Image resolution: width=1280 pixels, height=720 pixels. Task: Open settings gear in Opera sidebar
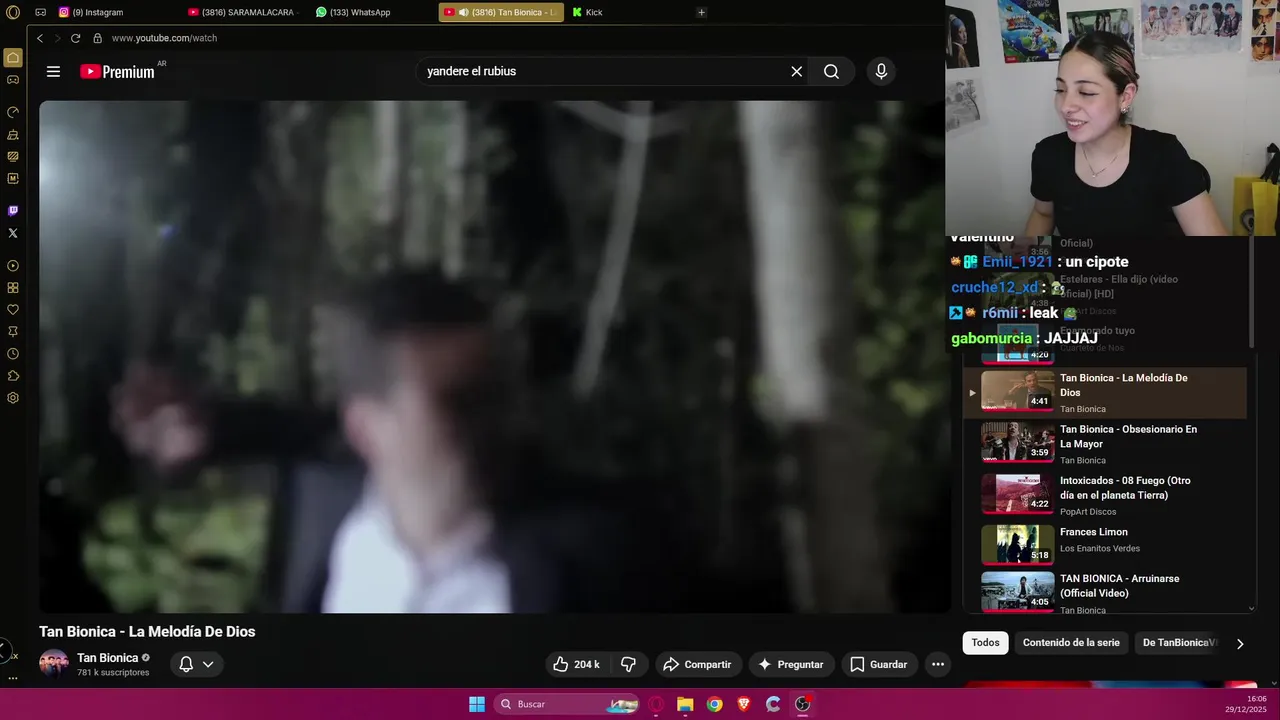click(x=13, y=398)
